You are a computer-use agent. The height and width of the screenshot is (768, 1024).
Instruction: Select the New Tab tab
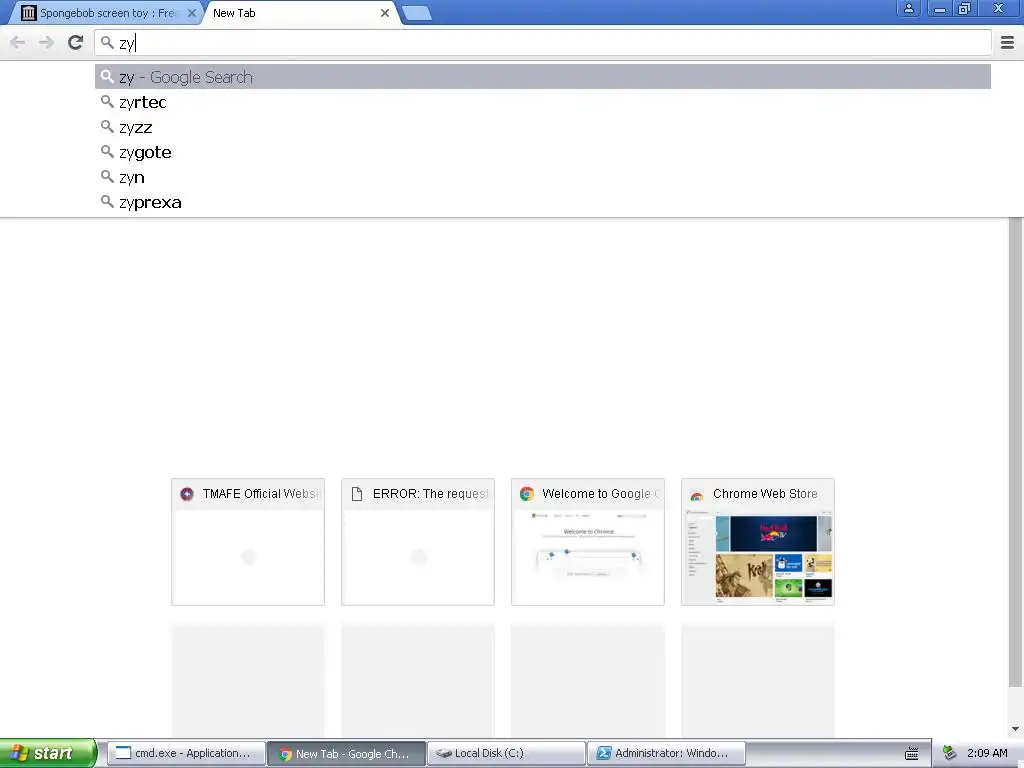[300, 13]
